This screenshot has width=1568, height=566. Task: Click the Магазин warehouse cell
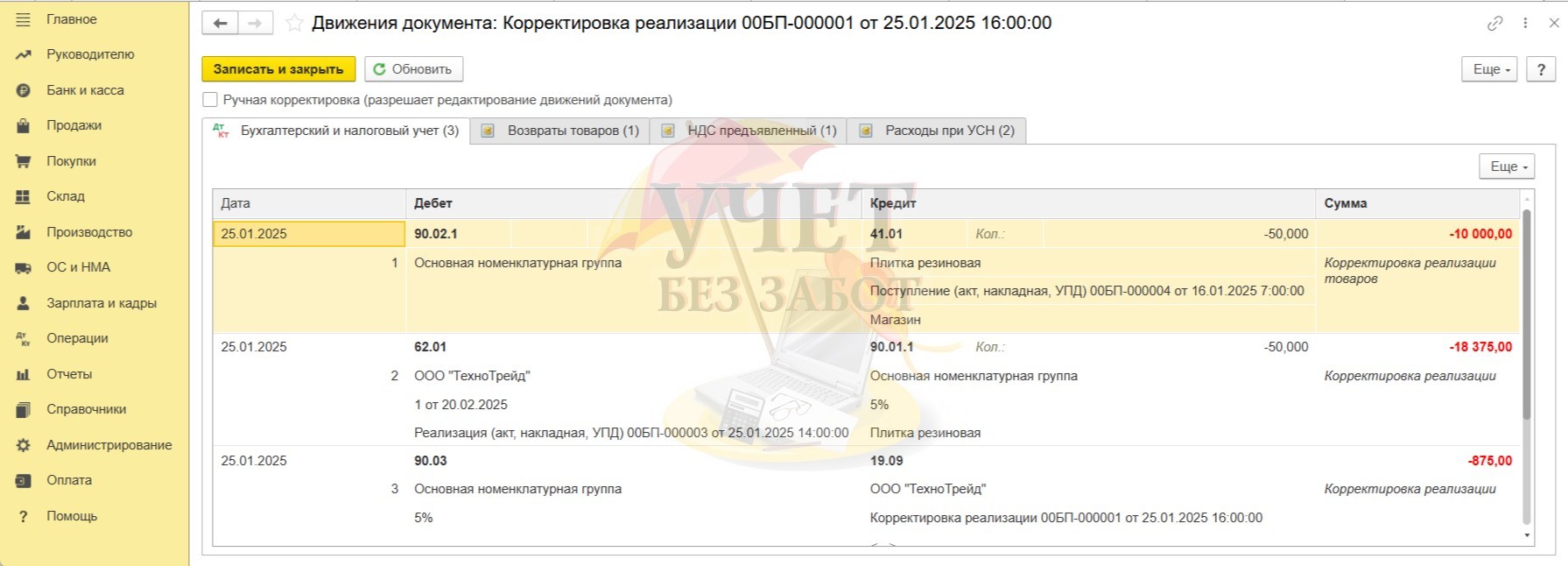coord(895,320)
